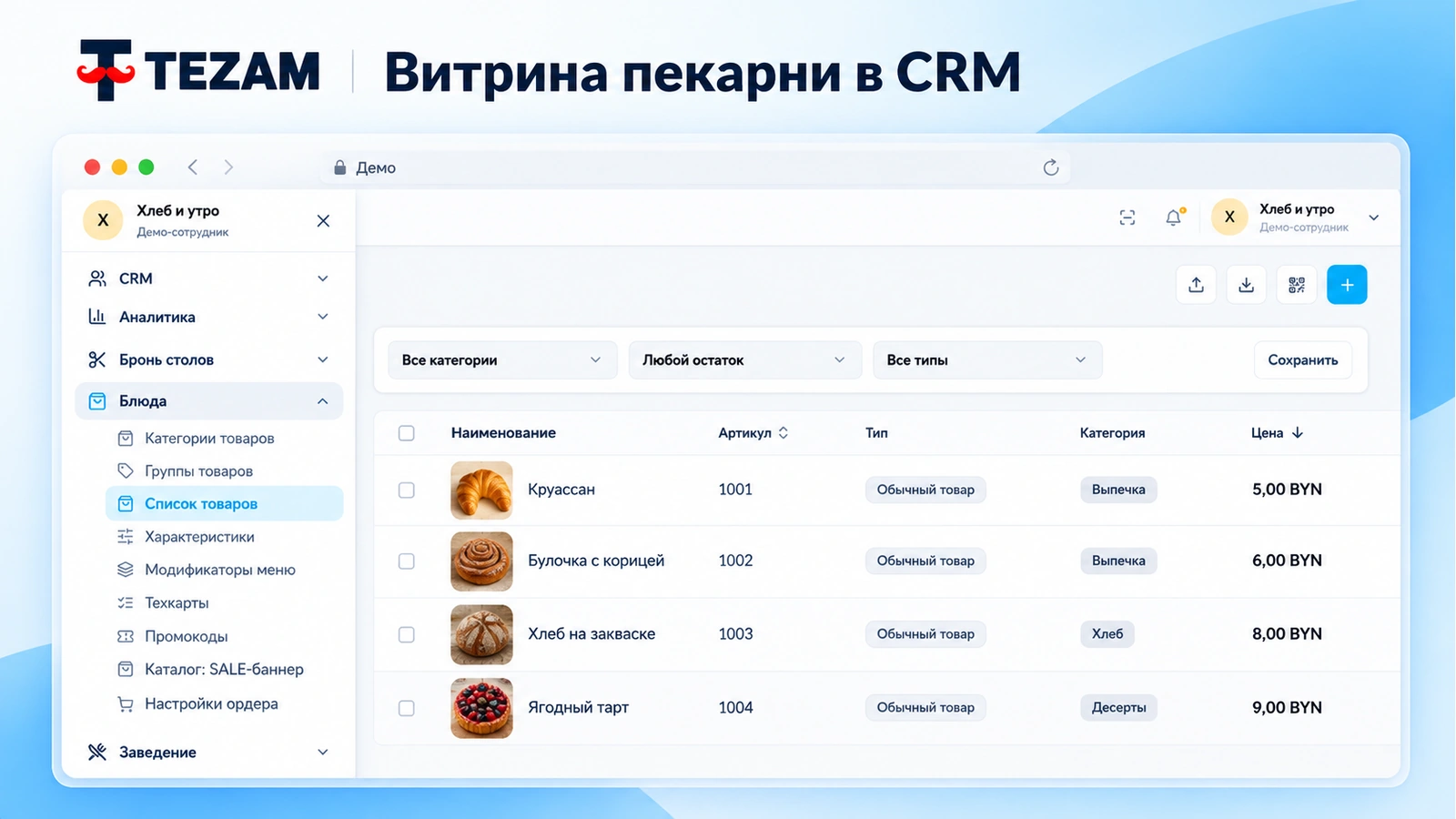Tick the checkbox for Ягодный тарт
Screen dimensions: 1456x819
[407, 708]
